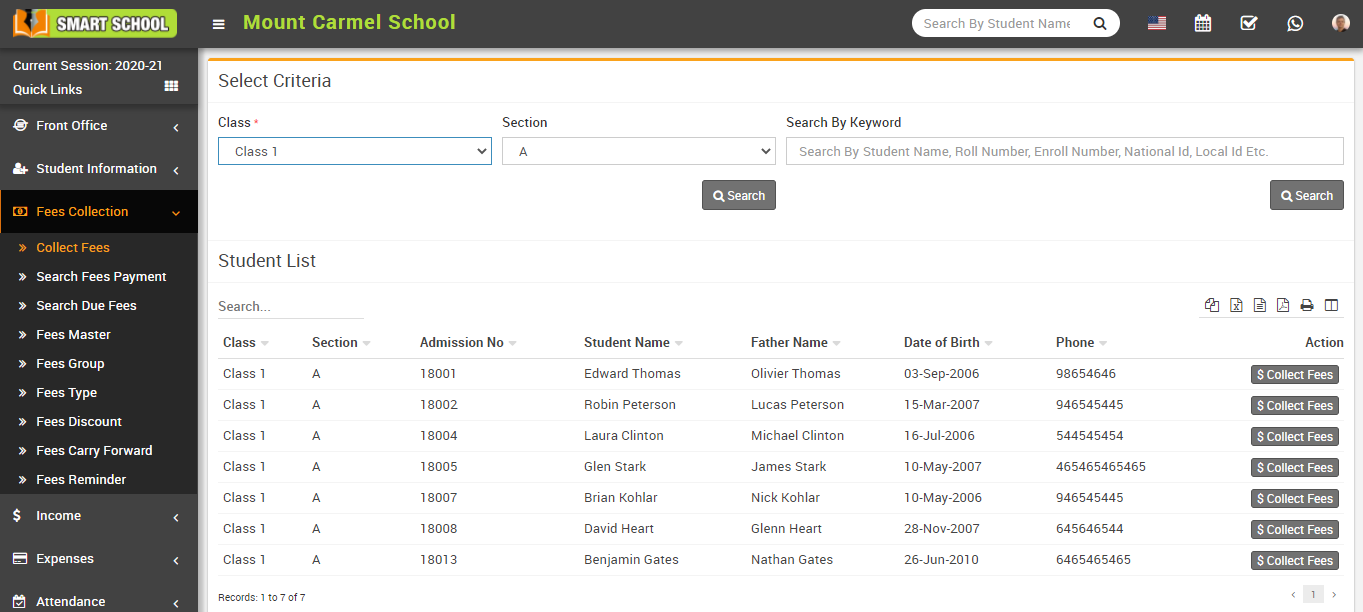Image resolution: width=1363 pixels, height=612 pixels.
Task: Open the calendar icon in the header
Action: [1202, 22]
